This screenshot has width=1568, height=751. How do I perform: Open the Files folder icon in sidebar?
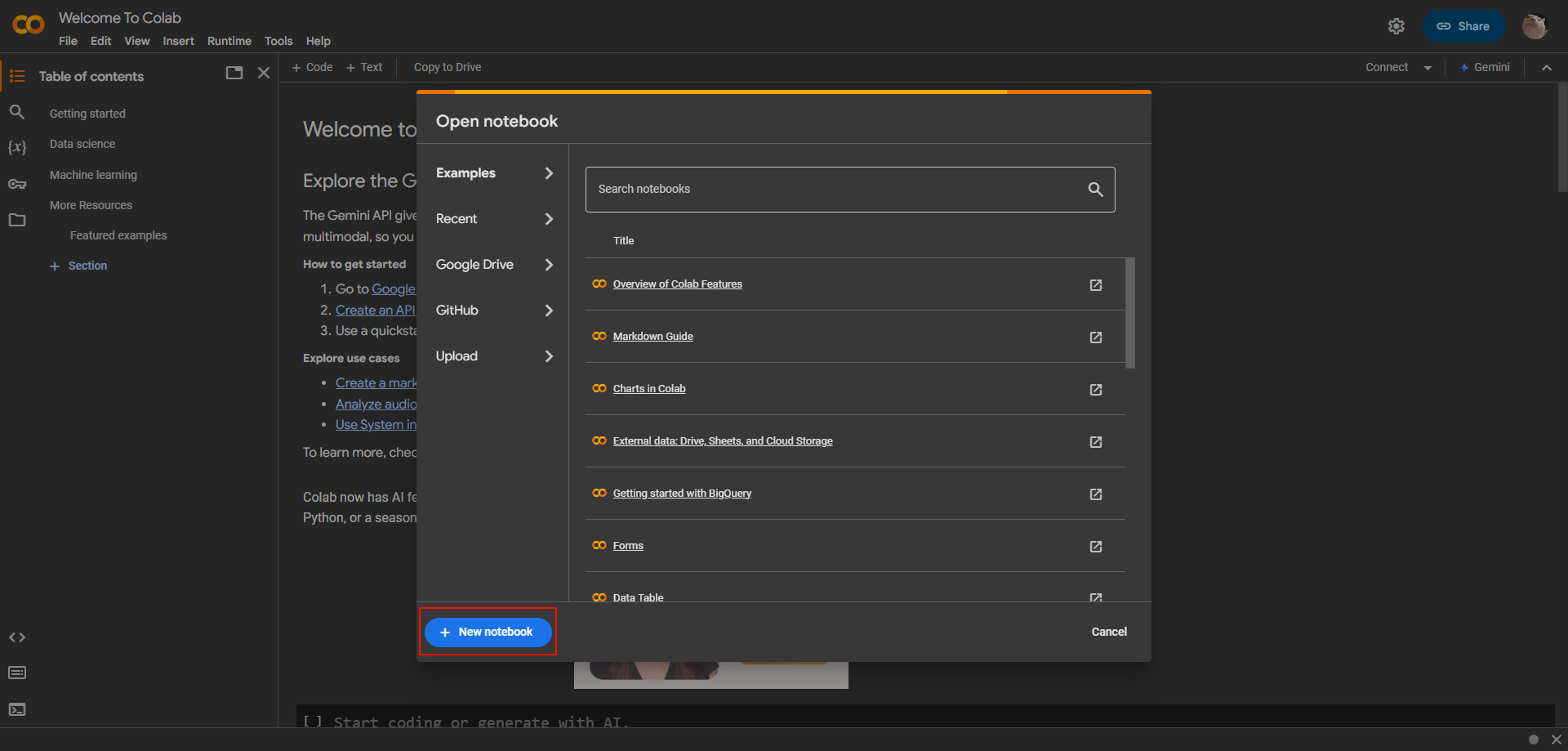coord(17,220)
